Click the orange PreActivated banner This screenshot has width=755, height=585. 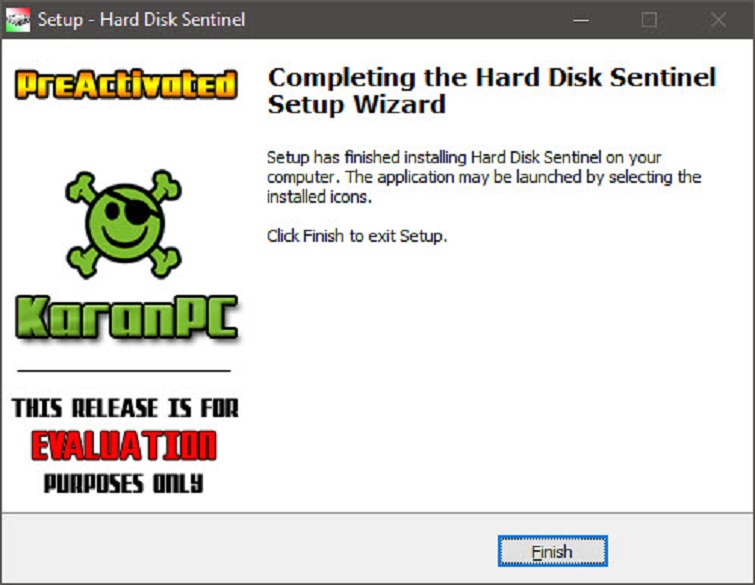pos(126,84)
